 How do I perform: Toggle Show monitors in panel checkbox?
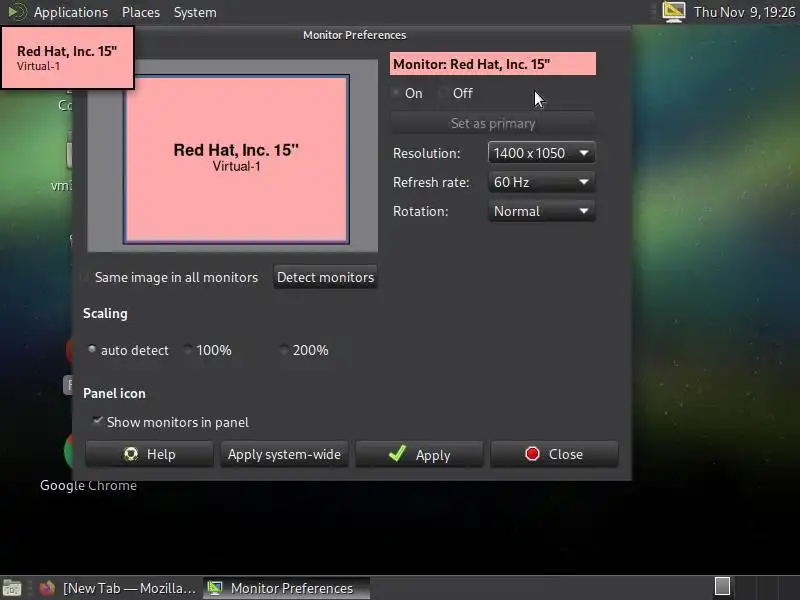pos(97,421)
